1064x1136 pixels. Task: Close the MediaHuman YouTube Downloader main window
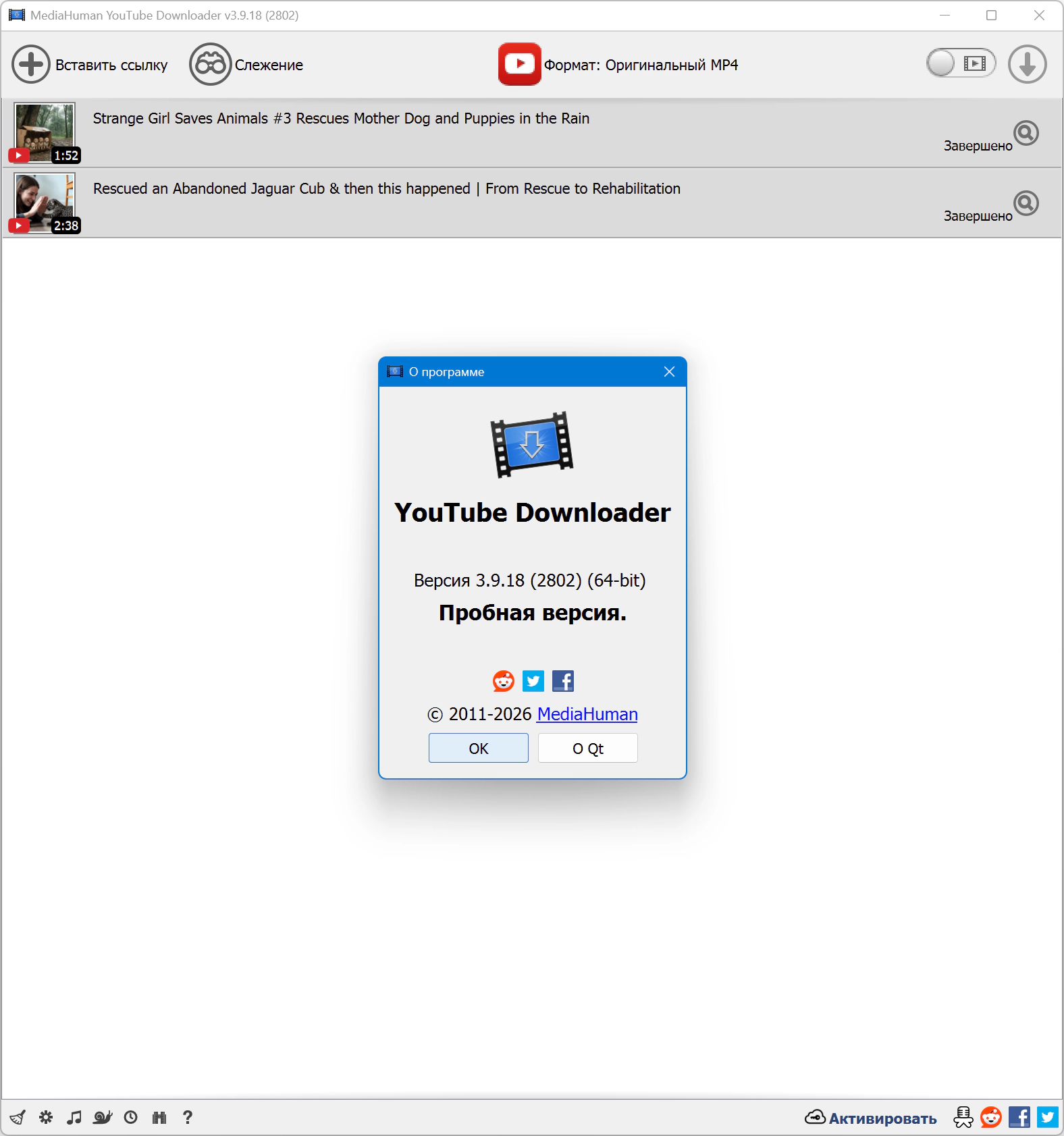click(1039, 16)
